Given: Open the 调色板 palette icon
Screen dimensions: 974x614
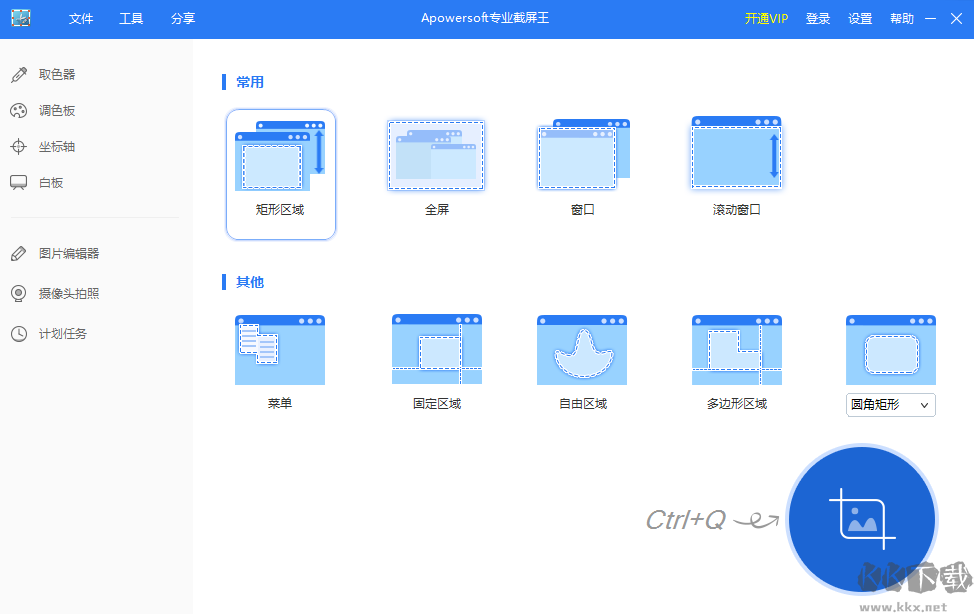Looking at the screenshot, I should point(19,111).
